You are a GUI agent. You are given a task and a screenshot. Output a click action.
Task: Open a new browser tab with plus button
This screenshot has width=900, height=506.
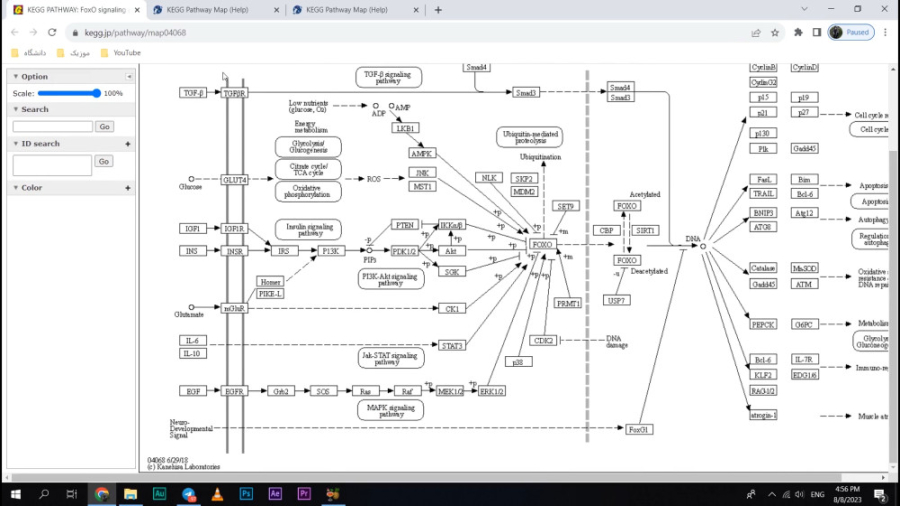[x=438, y=10]
